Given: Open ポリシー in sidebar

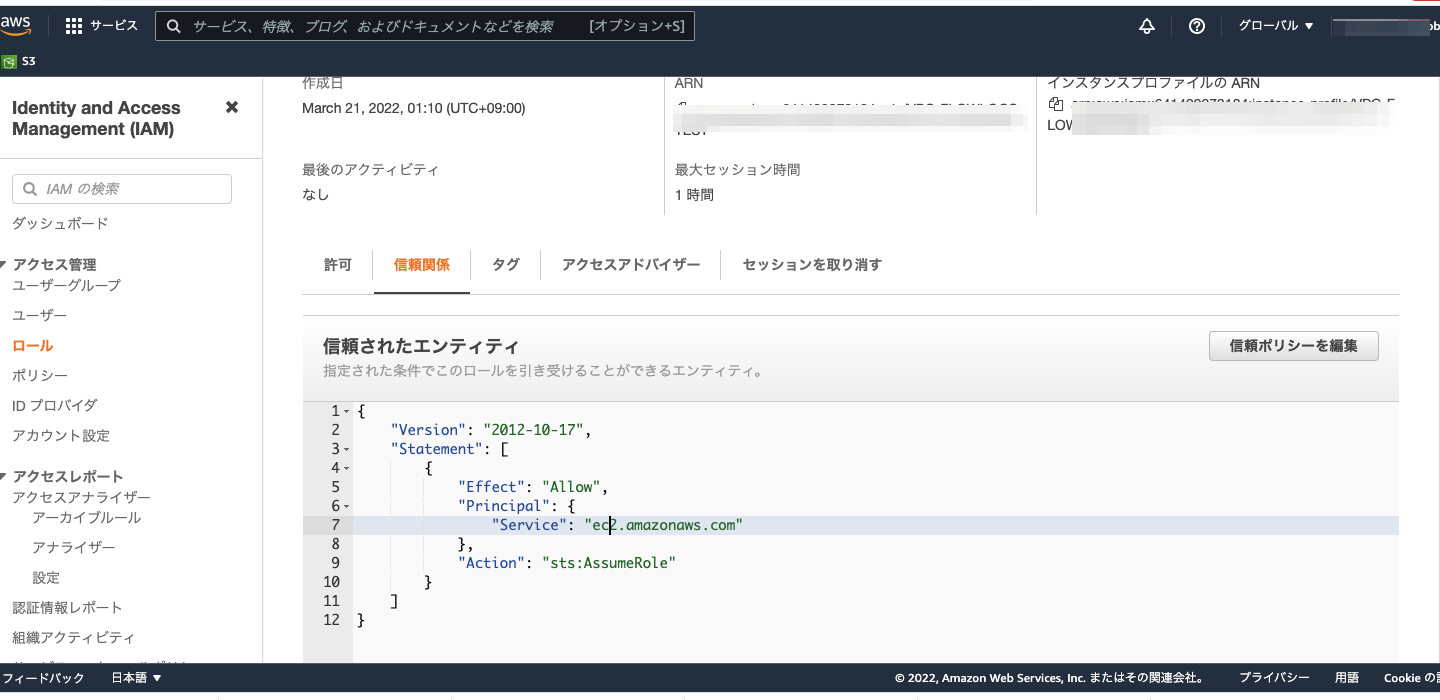Looking at the screenshot, I should point(40,376).
